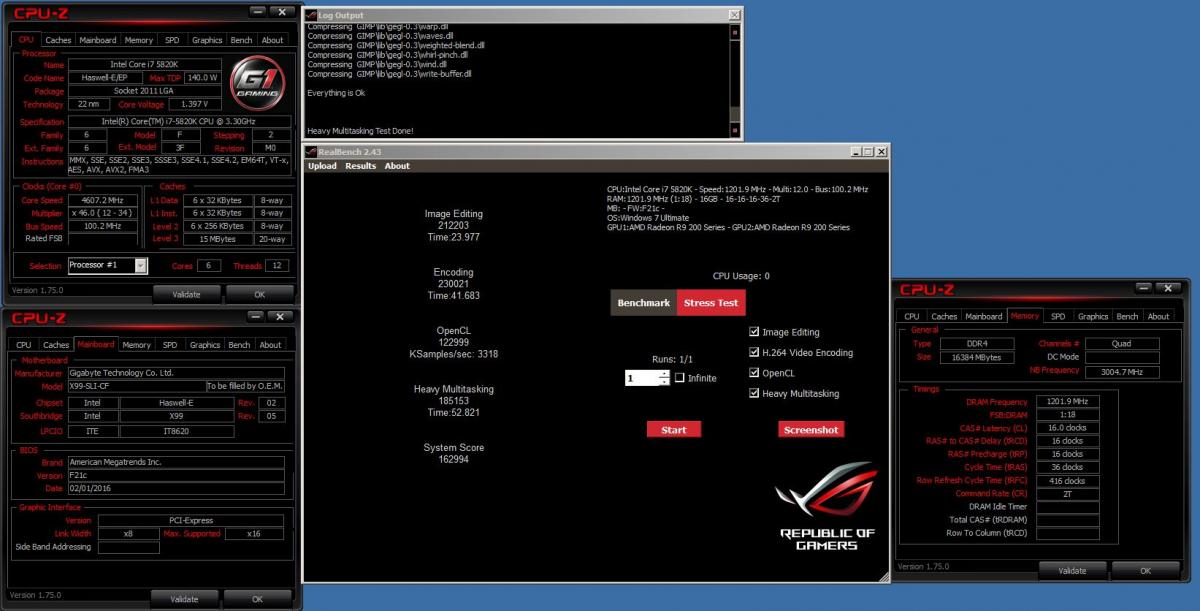This screenshot has height=611, width=1200.
Task: Open Bench tab in the CPU-Z memory window
Action: tap(1127, 316)
